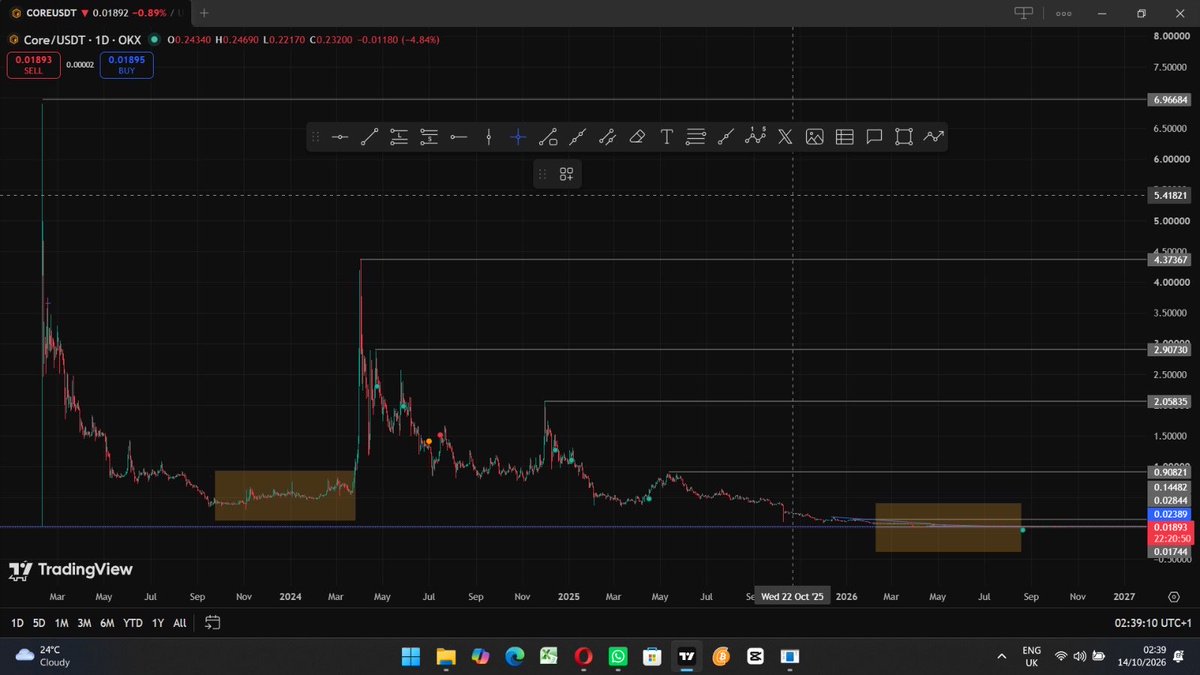The image size is (1200, 675).
Task: Insert an image with picture tool
Action: [x=814, y=137]
